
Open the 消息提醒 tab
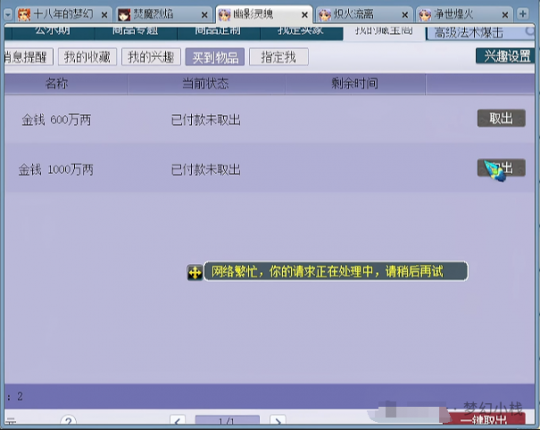(x=28, y=57)
